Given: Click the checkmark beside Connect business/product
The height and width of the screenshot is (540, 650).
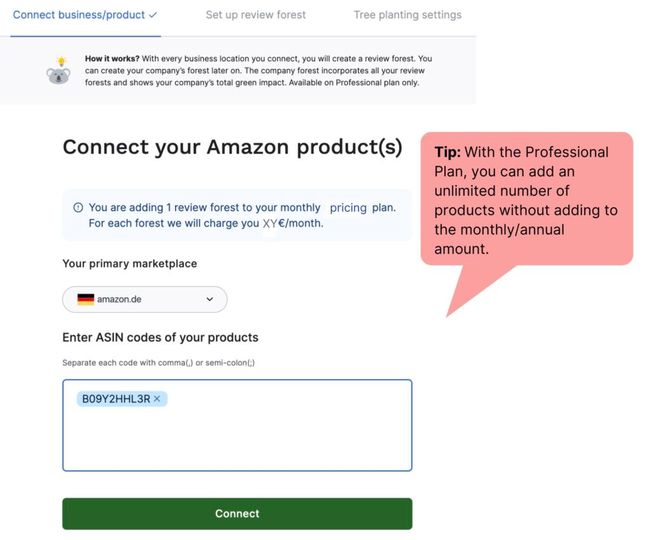Looking at the screenshot, I should (153, 15).
